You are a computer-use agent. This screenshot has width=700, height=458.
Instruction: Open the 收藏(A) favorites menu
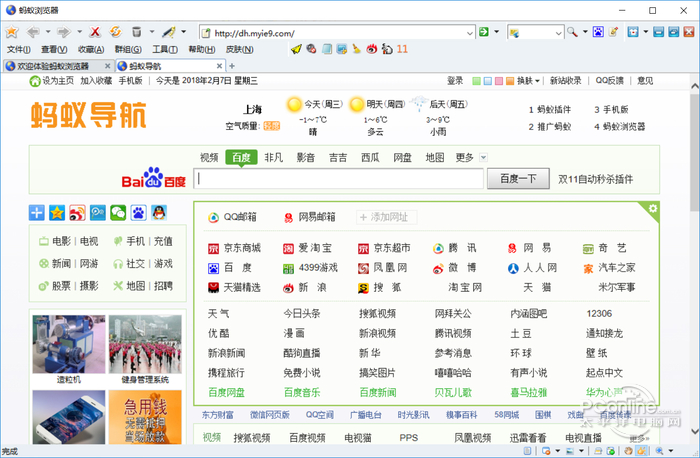[91, 49]
